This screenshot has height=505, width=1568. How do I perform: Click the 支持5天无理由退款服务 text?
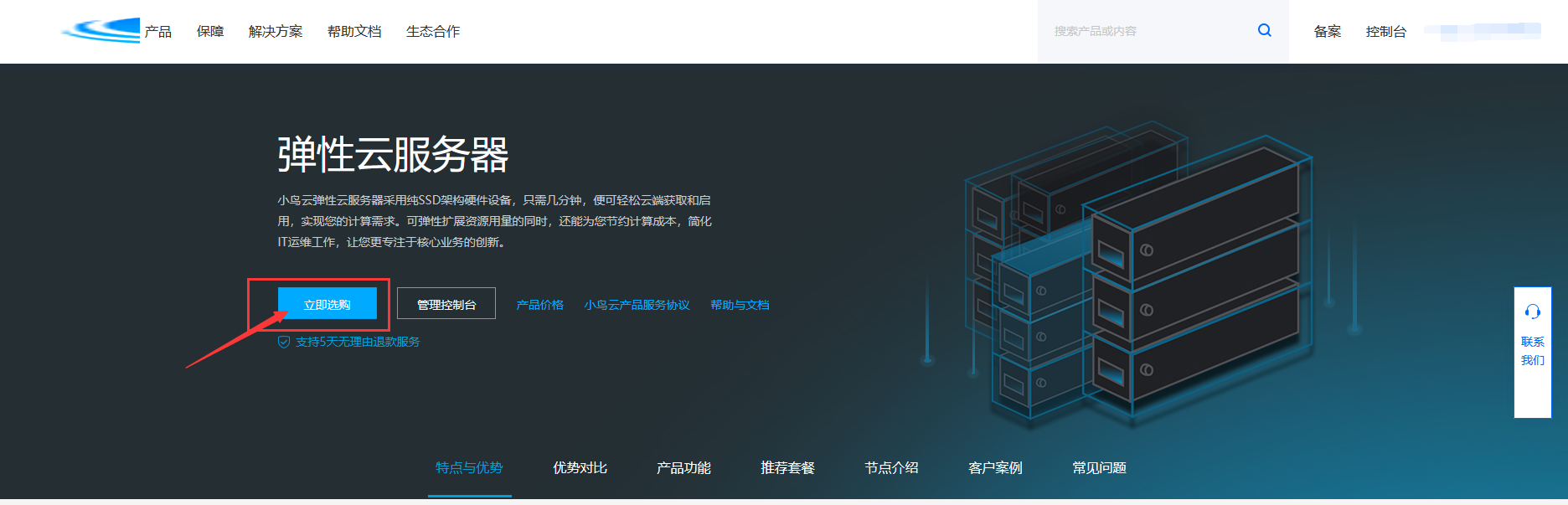point(358,342)
